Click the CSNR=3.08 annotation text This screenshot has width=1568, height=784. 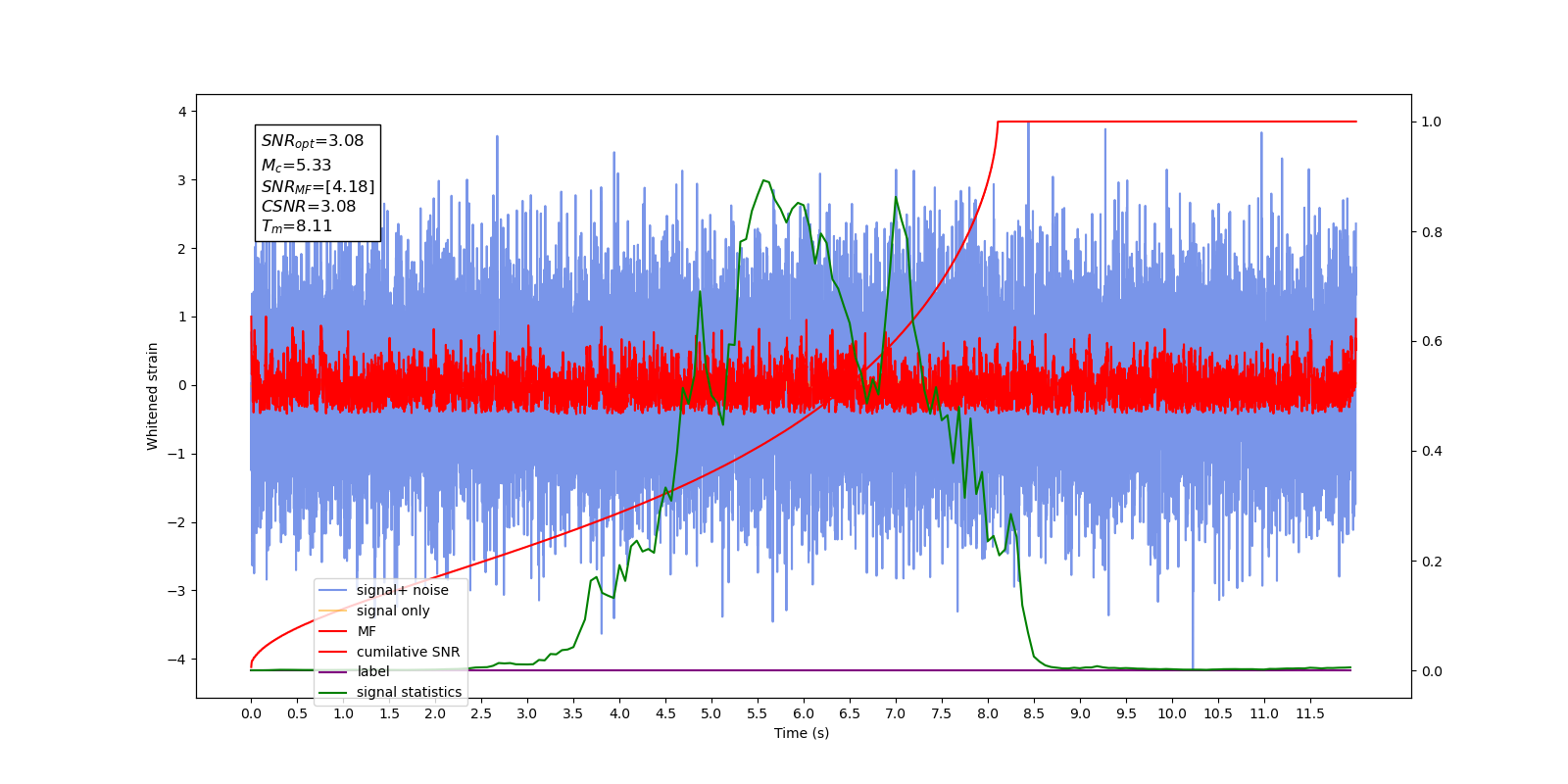[x=309, y=206]
